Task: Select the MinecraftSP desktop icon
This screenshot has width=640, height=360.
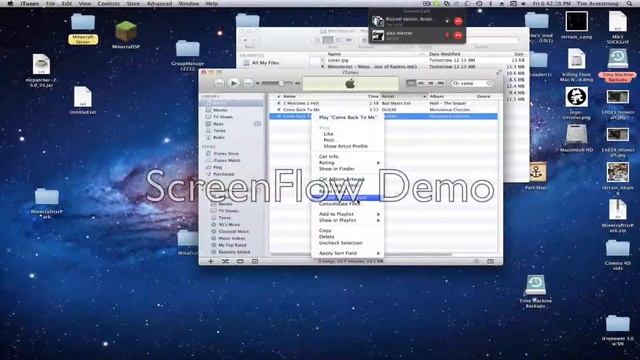Action: point(126,35)
